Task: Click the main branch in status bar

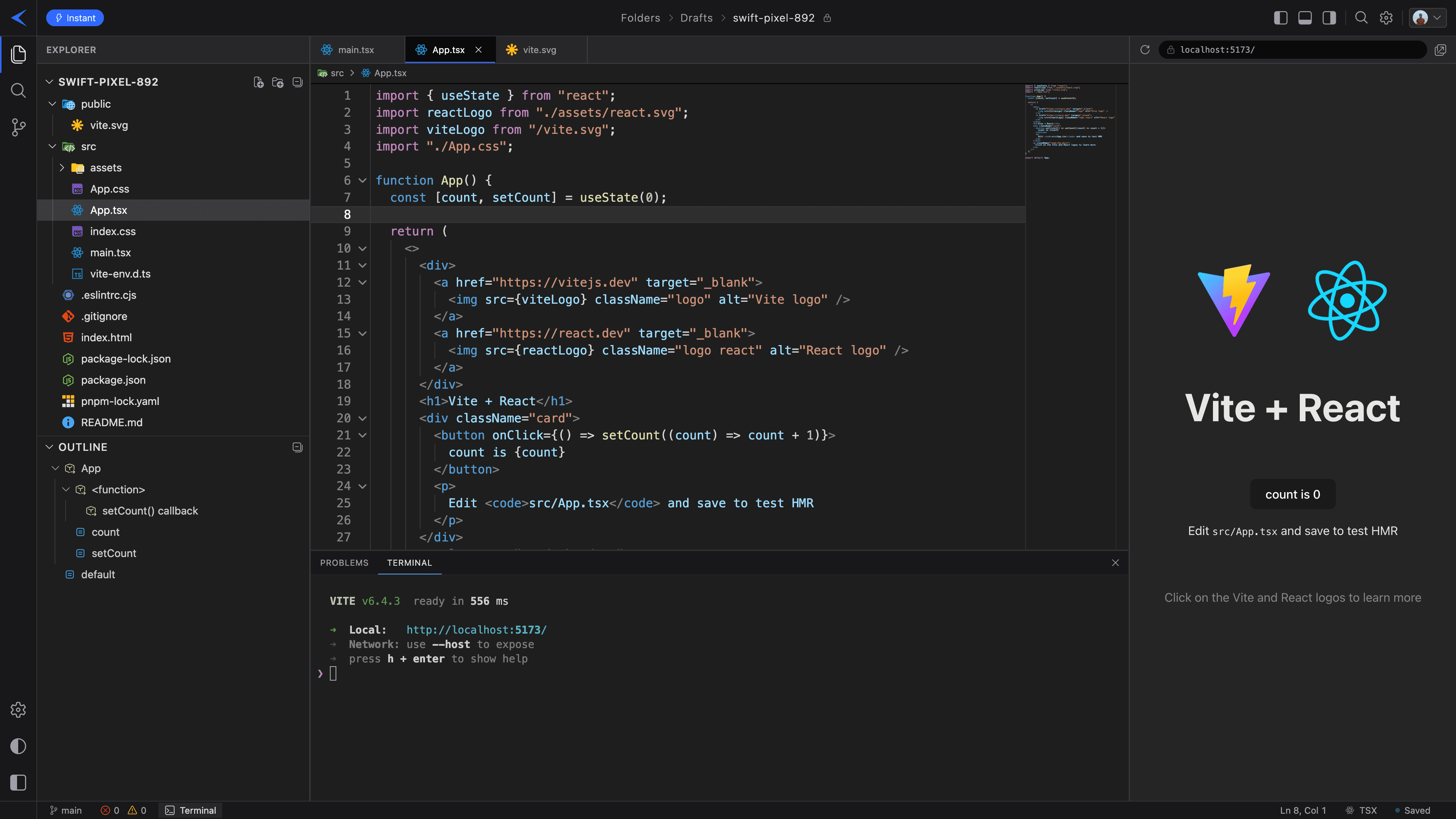Action: pos(66,810)
